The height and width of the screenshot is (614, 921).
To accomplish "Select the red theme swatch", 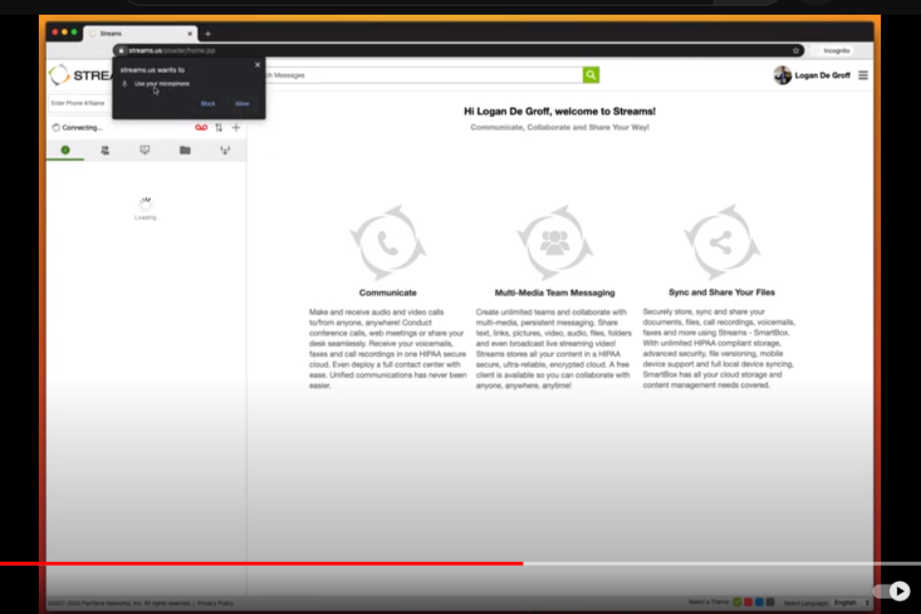I will 748,602.
